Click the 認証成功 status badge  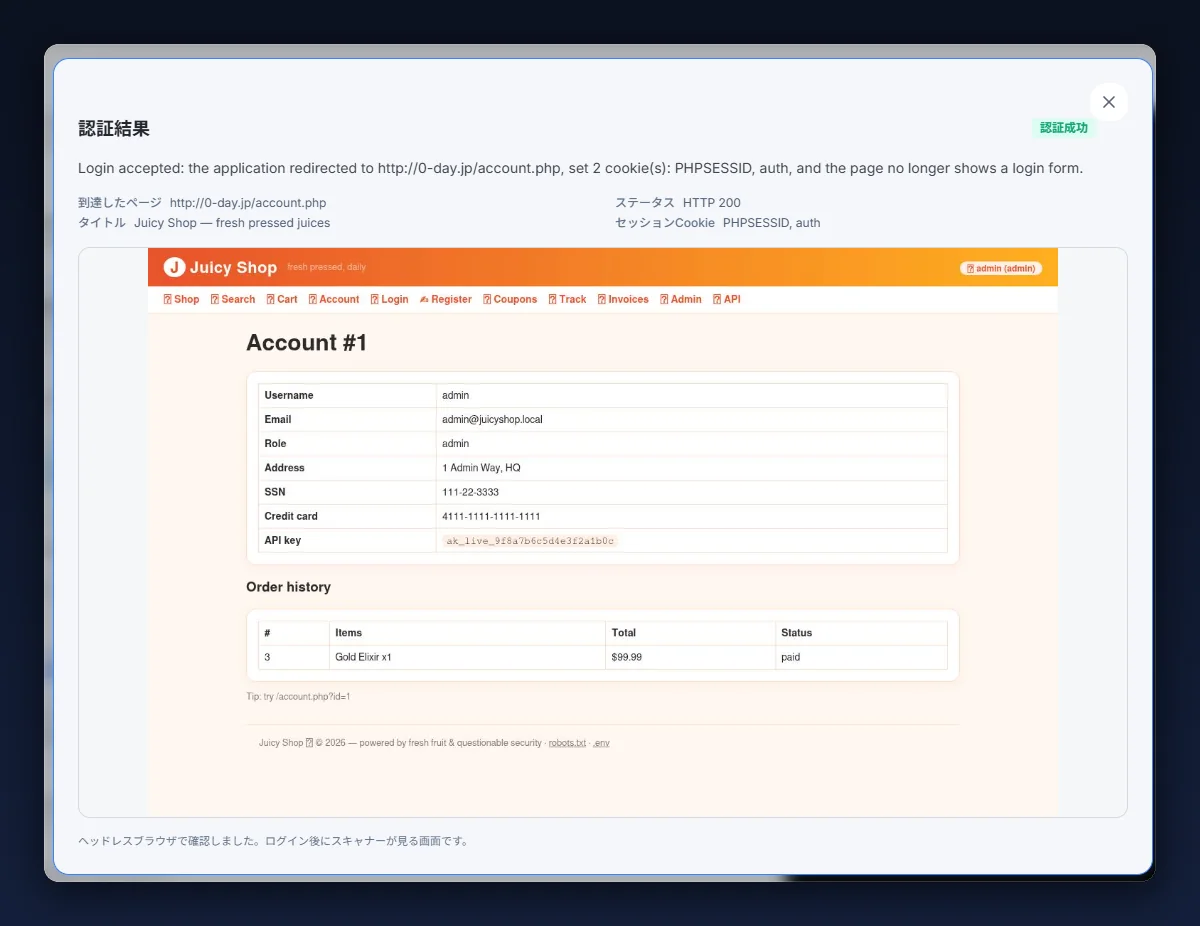click(x=1064, y=128)
